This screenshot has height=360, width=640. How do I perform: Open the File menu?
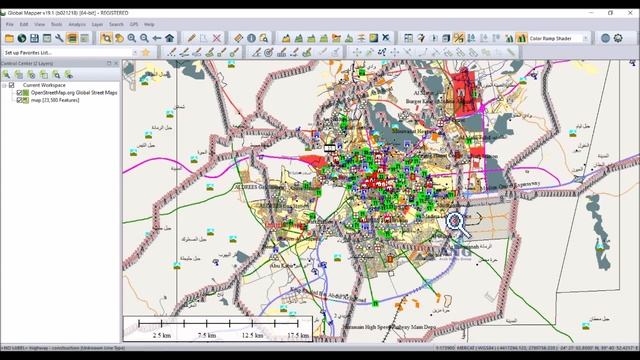coord(10,24)
